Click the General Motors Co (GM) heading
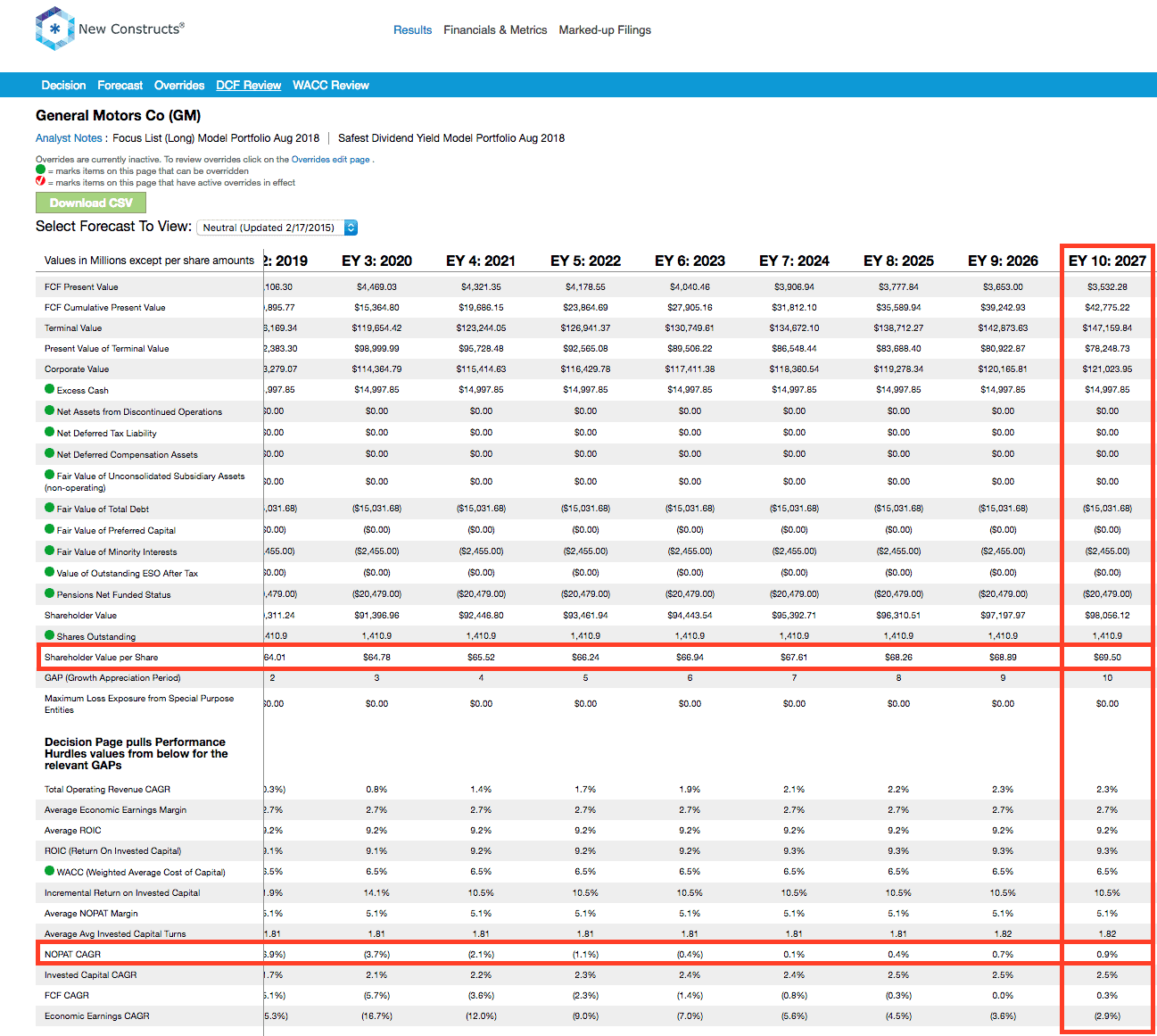Screen dimensions: 1157x1036 coord(118,115)
